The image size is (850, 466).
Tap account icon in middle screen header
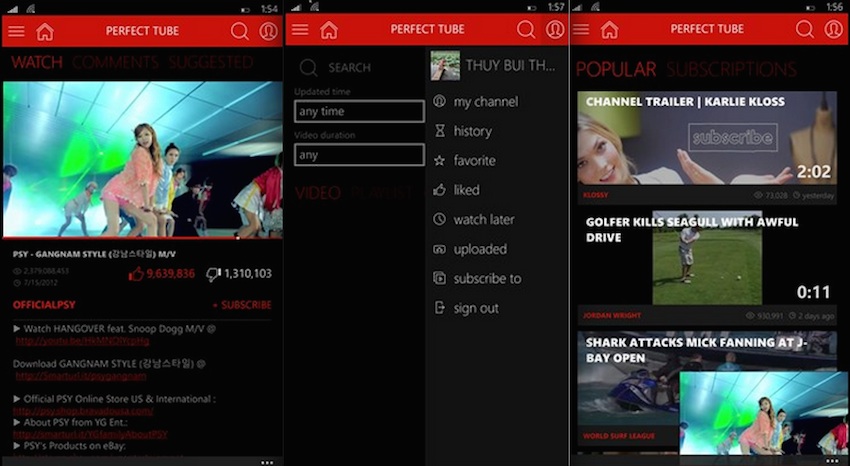coord(555,29)
